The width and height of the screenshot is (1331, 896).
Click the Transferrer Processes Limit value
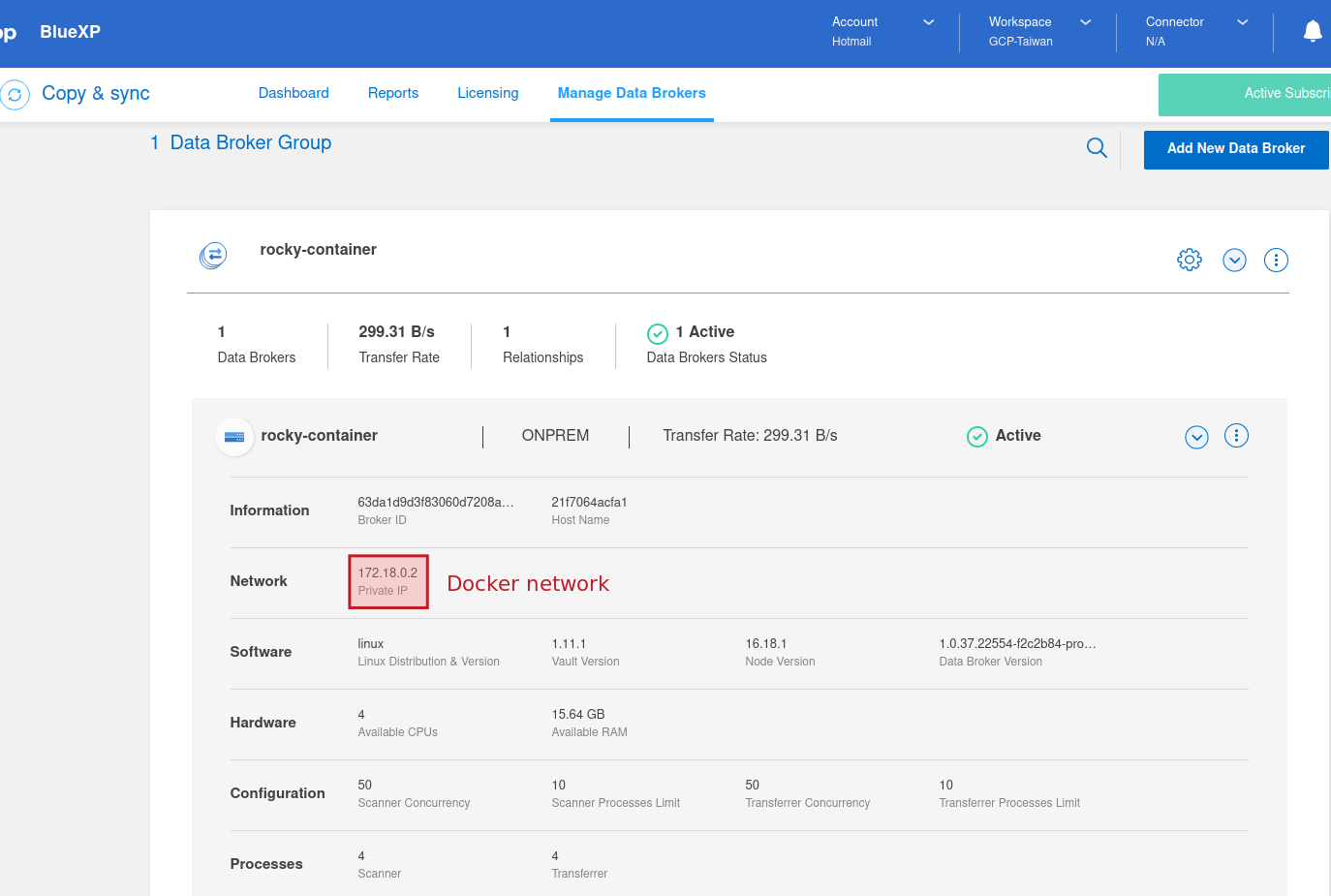click(946, 785)
